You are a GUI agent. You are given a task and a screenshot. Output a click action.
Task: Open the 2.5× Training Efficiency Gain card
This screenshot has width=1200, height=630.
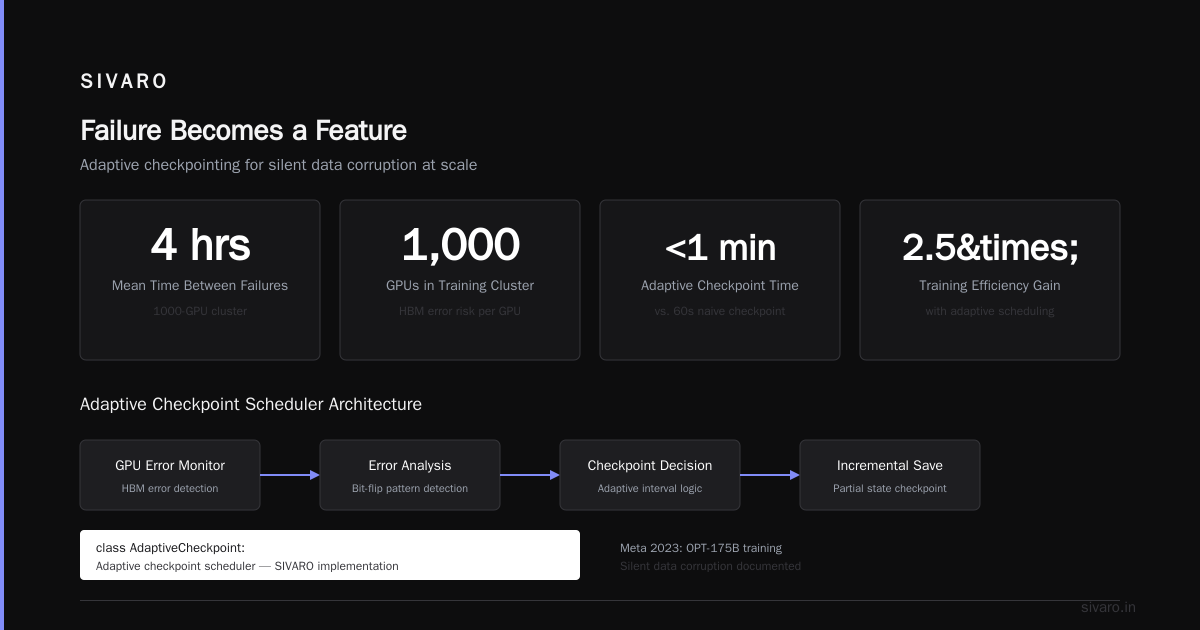[x=990, y=280]
